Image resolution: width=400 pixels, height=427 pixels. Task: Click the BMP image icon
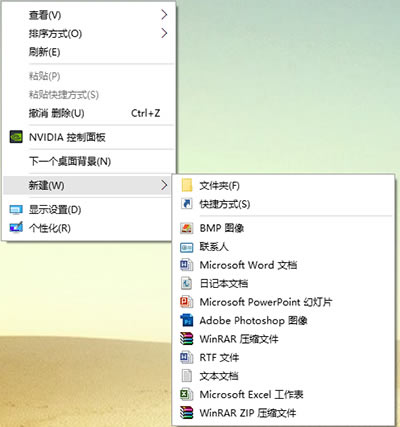click(x=187, y=228)
